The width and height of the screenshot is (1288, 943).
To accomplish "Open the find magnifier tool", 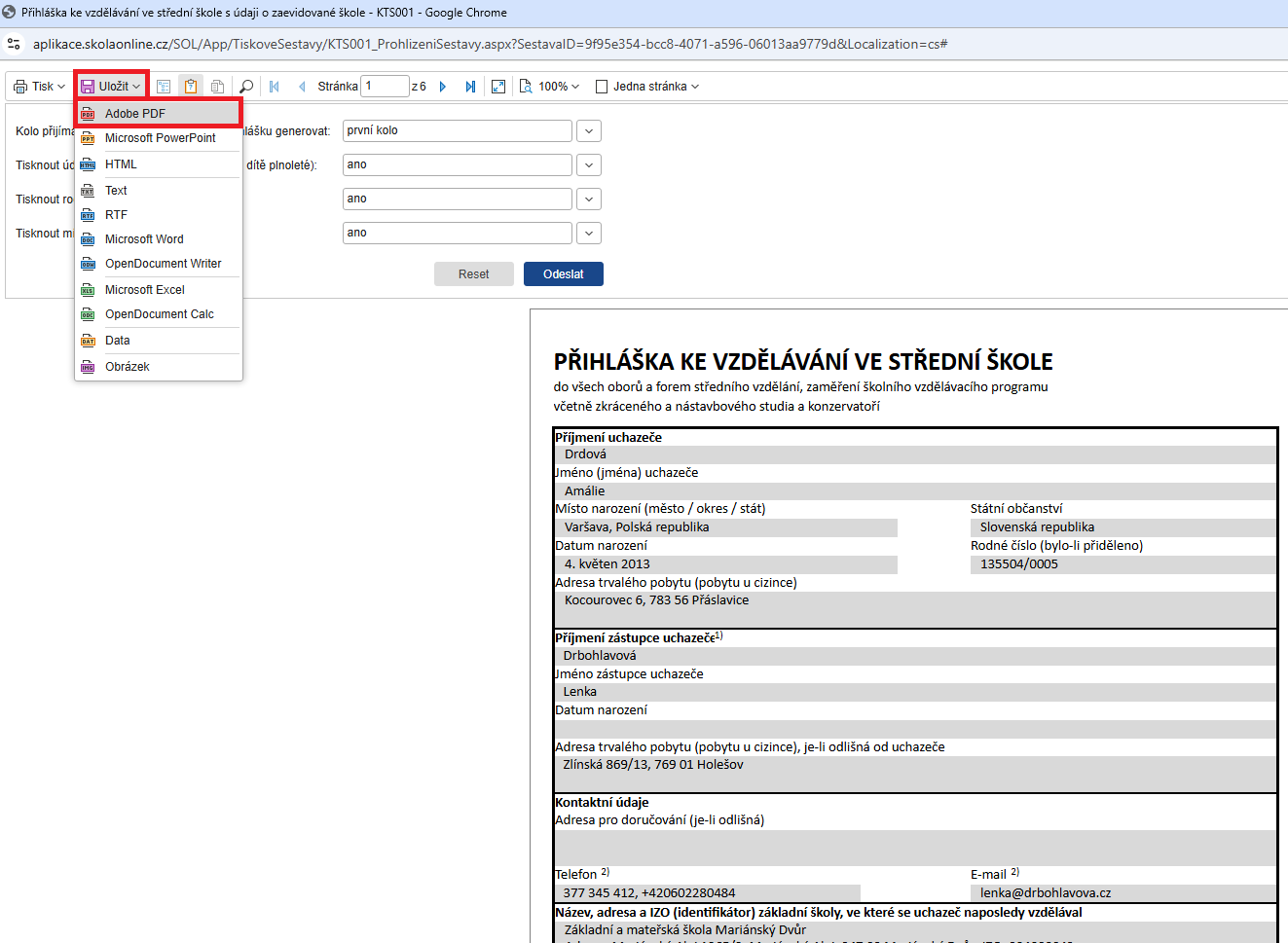I will (246, 87).
